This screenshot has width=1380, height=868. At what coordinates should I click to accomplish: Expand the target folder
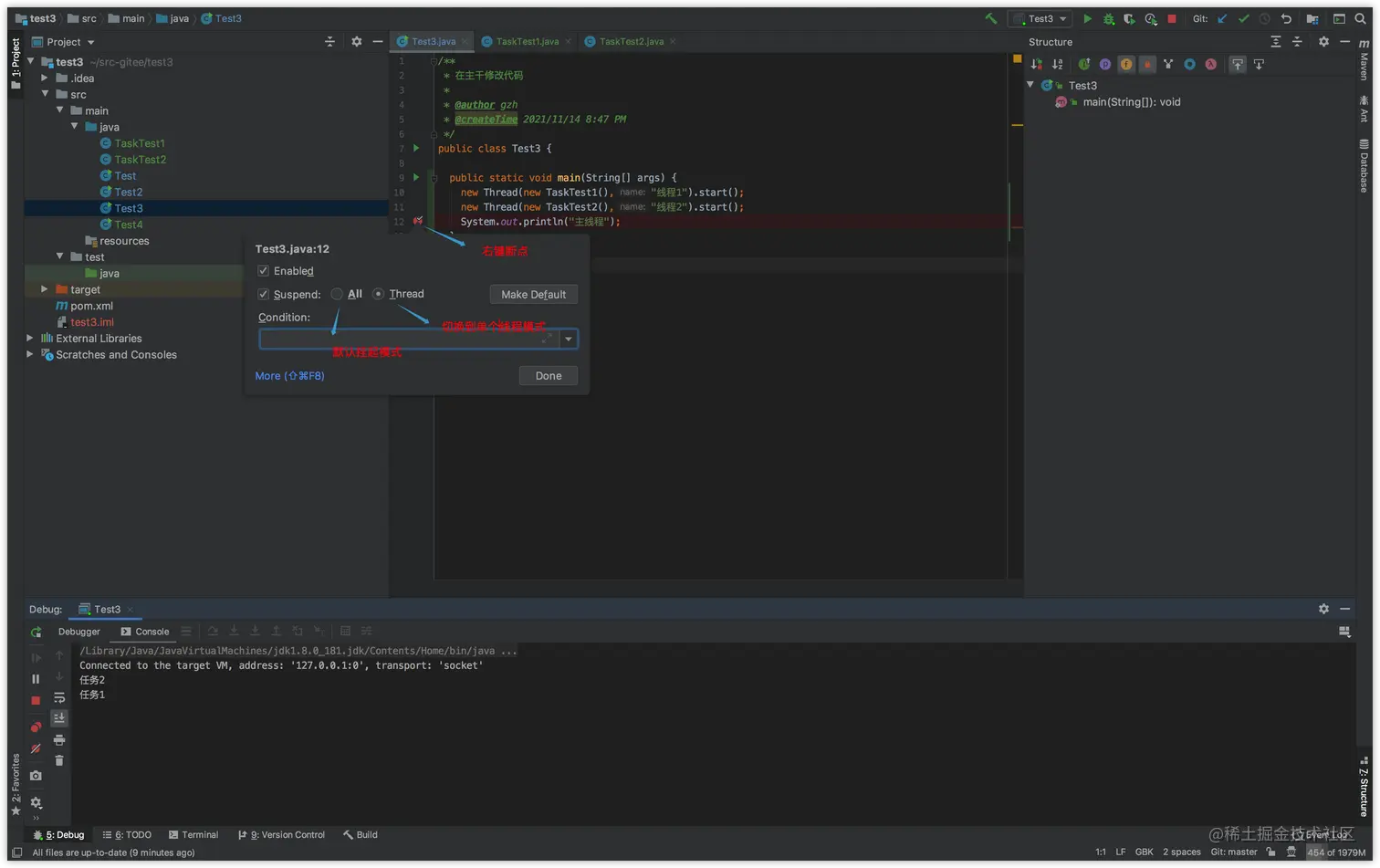click(x=45, y=289)
